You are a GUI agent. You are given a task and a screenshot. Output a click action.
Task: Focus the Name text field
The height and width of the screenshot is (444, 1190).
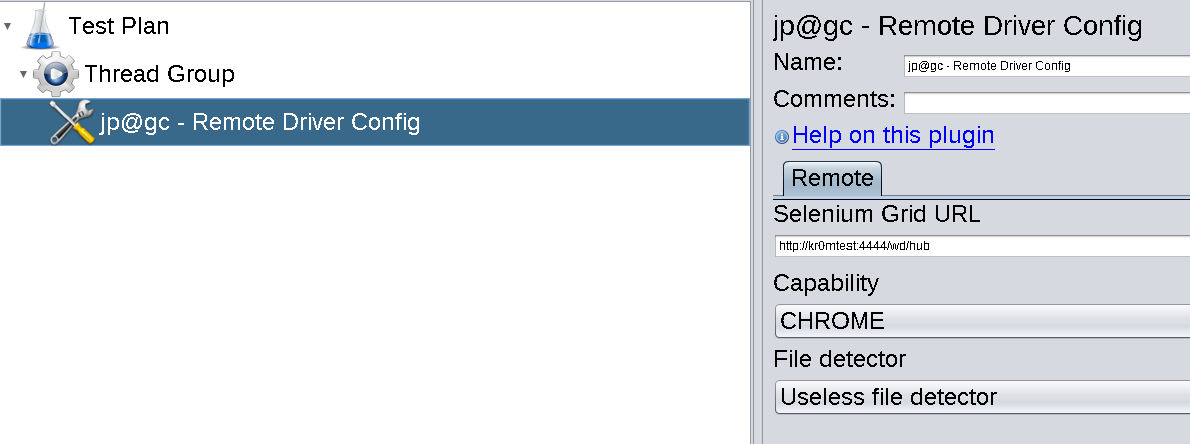point(1045,67)
